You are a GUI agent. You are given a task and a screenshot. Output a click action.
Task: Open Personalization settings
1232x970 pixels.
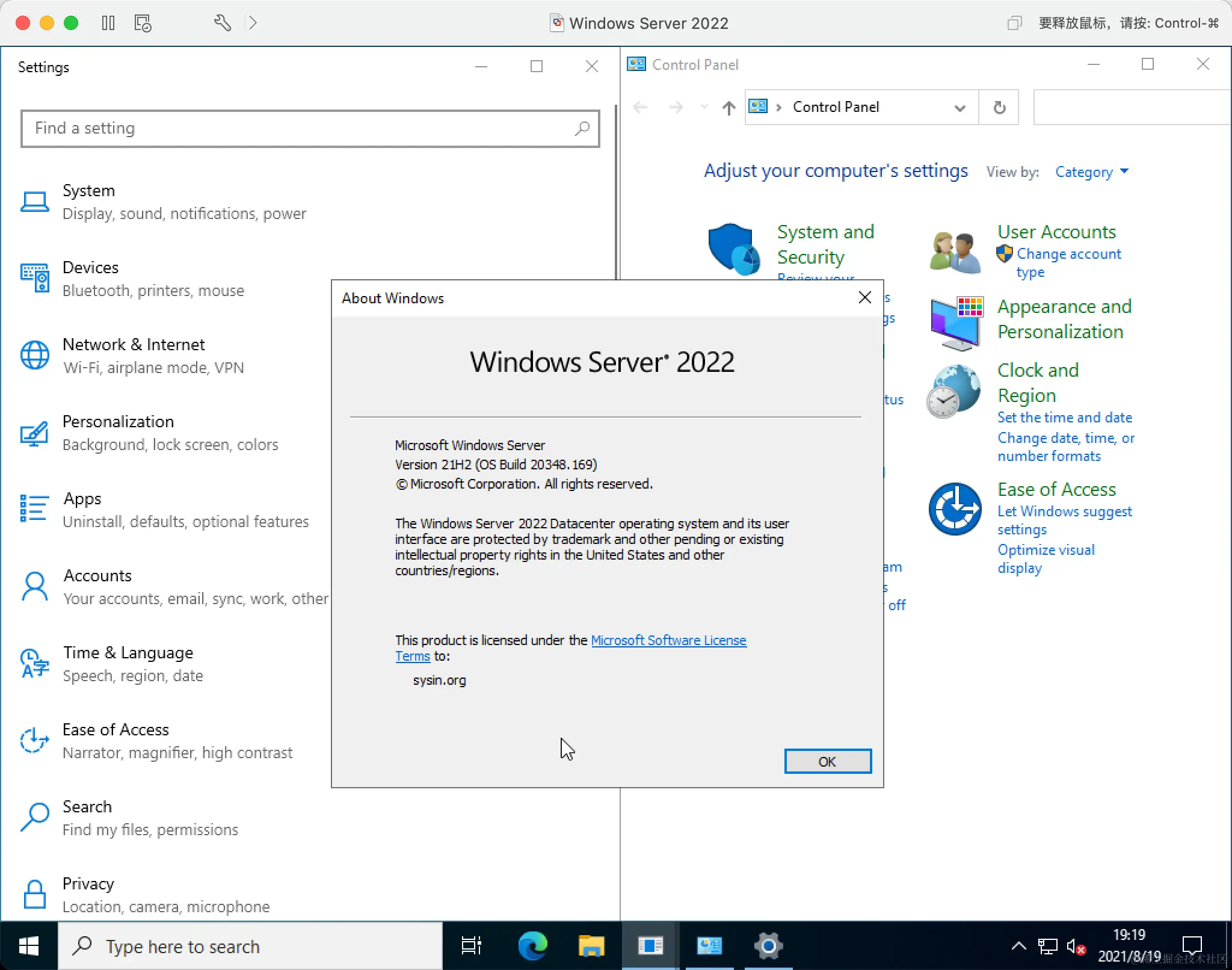point(117,421)
